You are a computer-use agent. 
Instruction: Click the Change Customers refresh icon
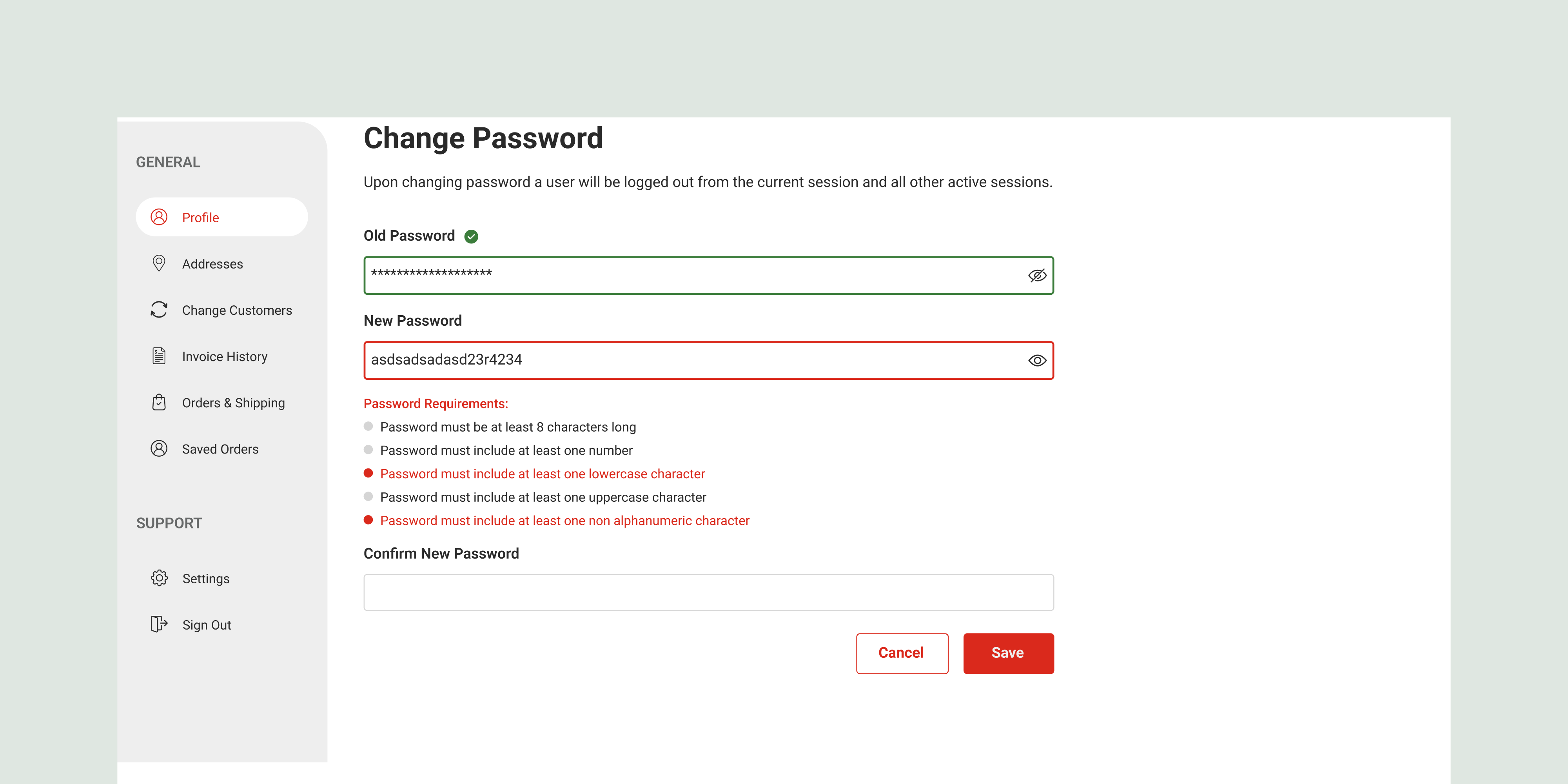pos(159,310)
